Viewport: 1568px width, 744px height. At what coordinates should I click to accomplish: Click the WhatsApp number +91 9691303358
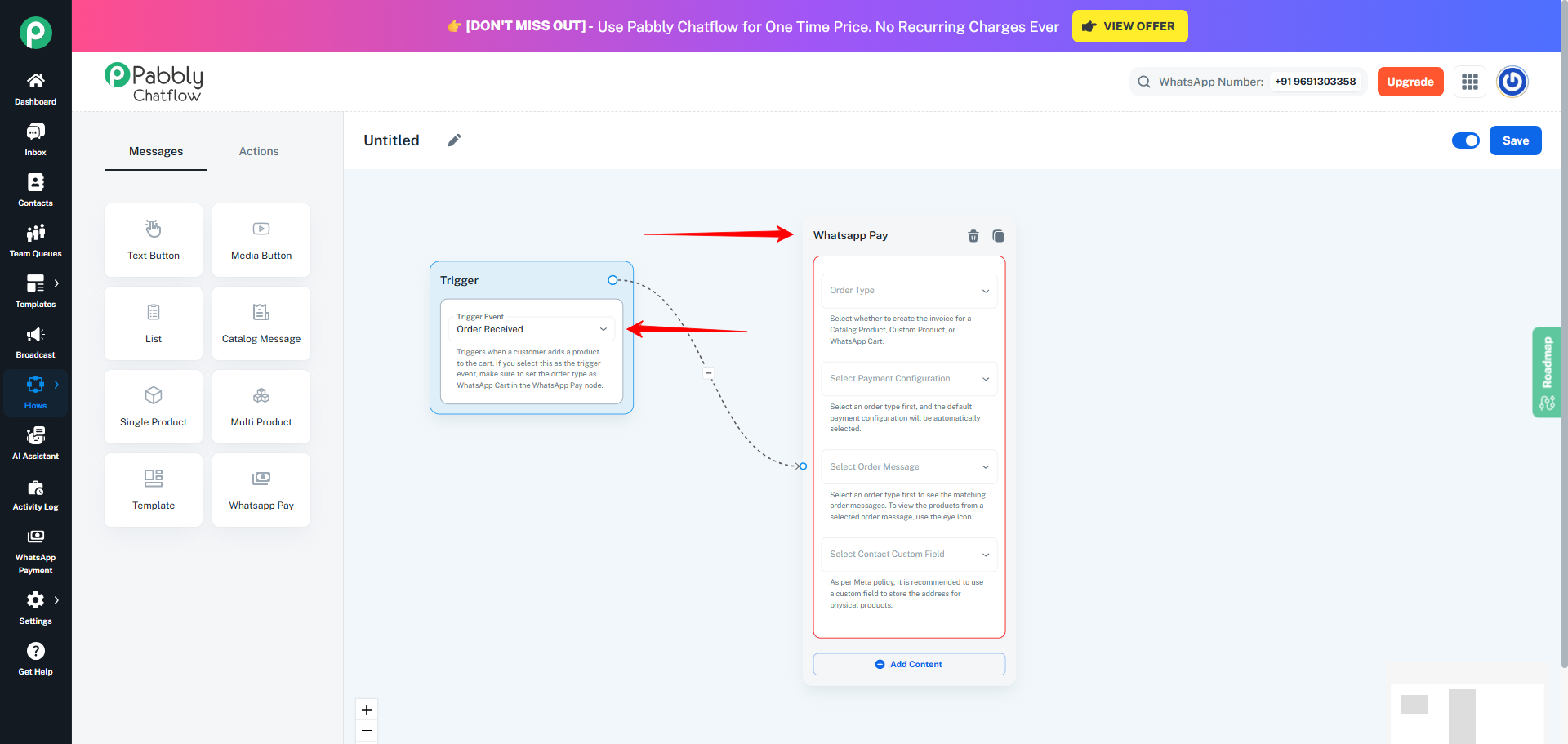point(1315,82)
